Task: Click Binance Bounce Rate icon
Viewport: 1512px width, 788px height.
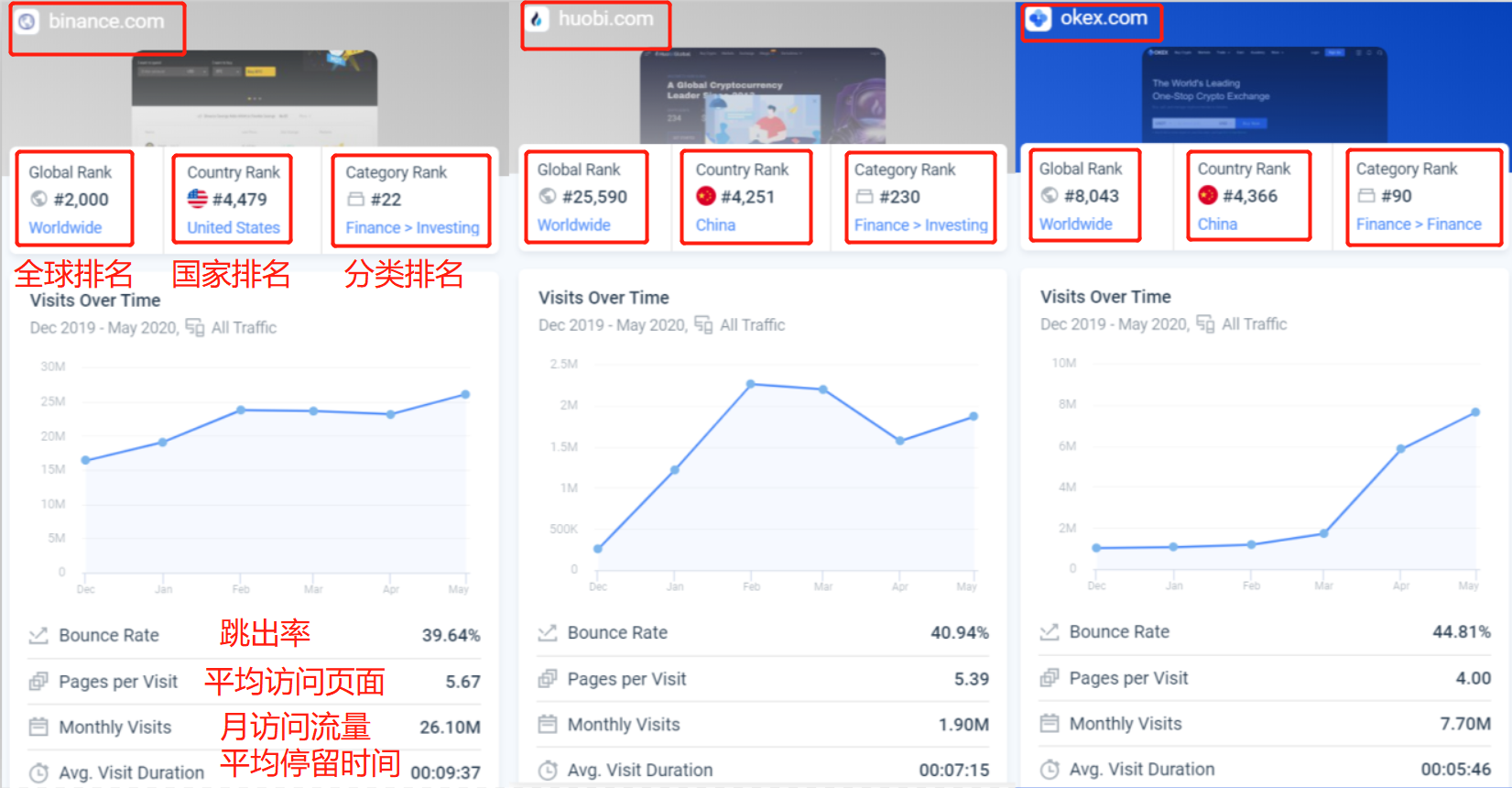Action: (38, 635)
